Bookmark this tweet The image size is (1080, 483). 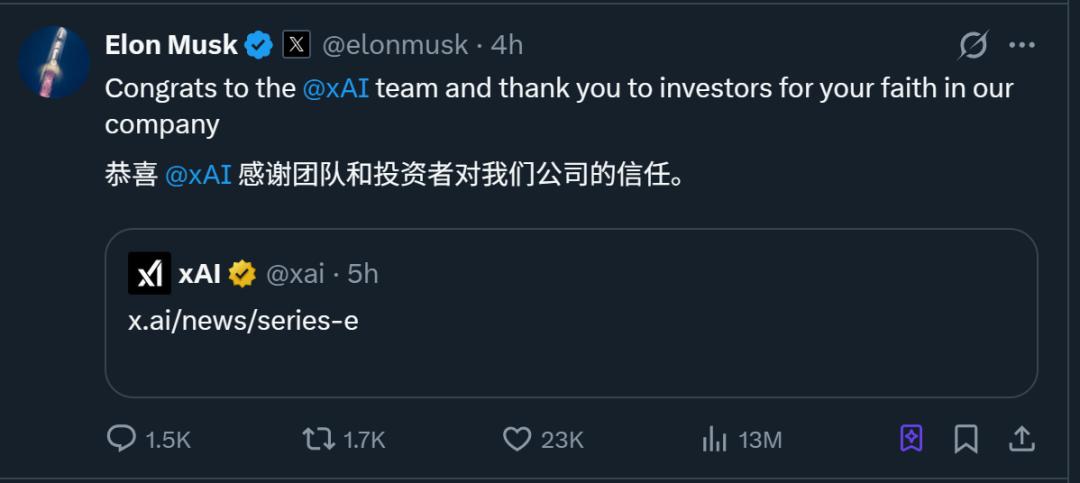point(966,438)
